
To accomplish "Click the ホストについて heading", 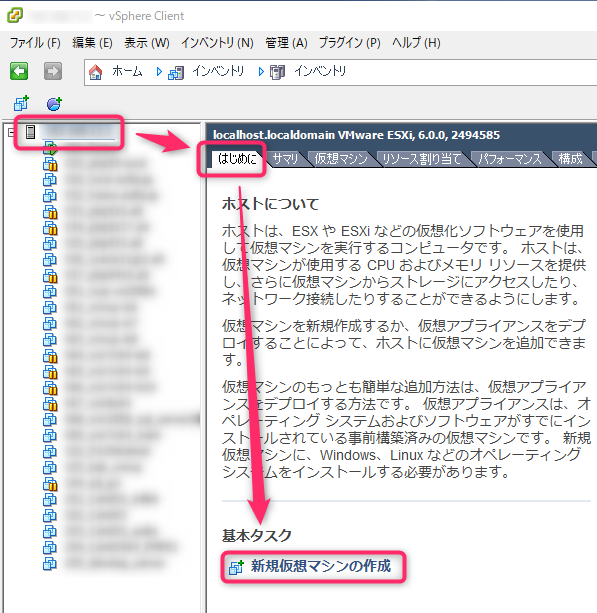I will coord(271,204).
